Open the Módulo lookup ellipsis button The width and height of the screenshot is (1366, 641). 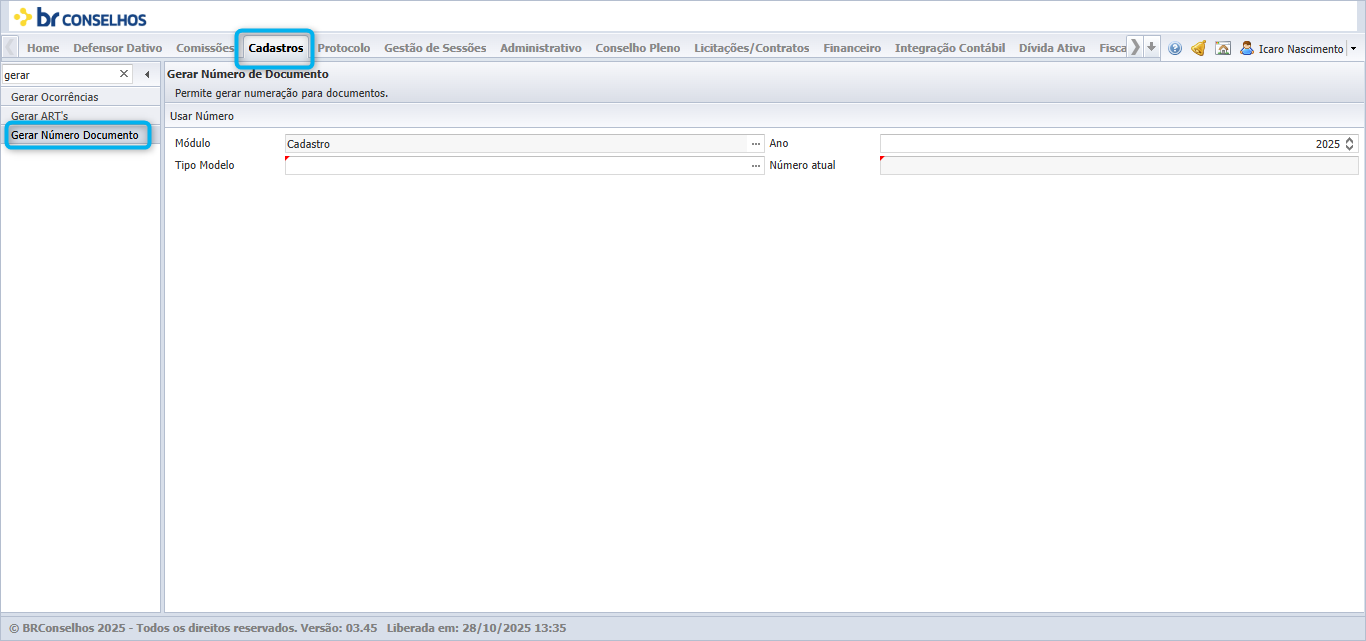point(757,144)
